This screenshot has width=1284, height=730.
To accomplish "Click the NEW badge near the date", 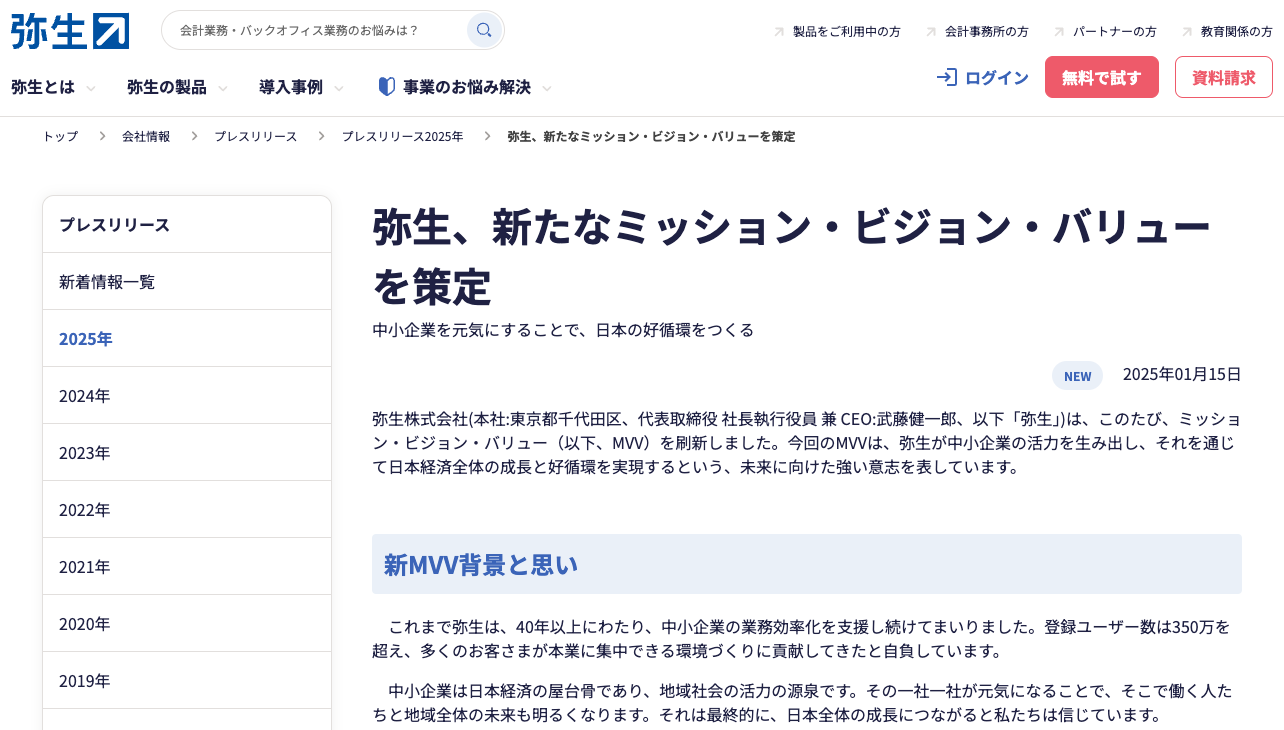I will pos(1077,376).
